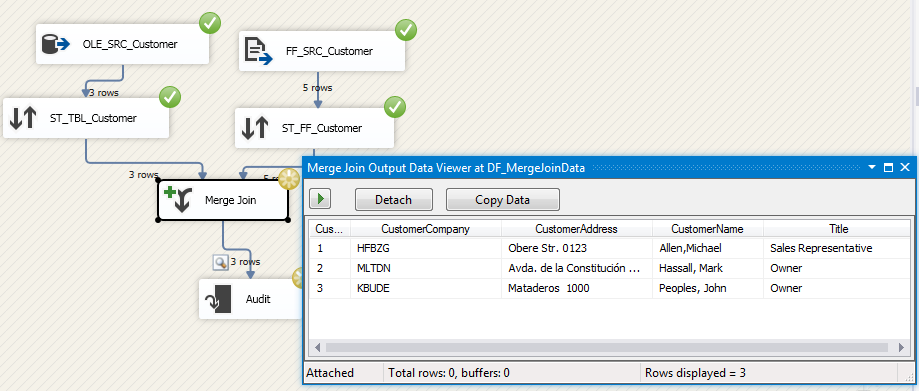
Task: Click the truncated Cus... column header
Action: point(330,229)
